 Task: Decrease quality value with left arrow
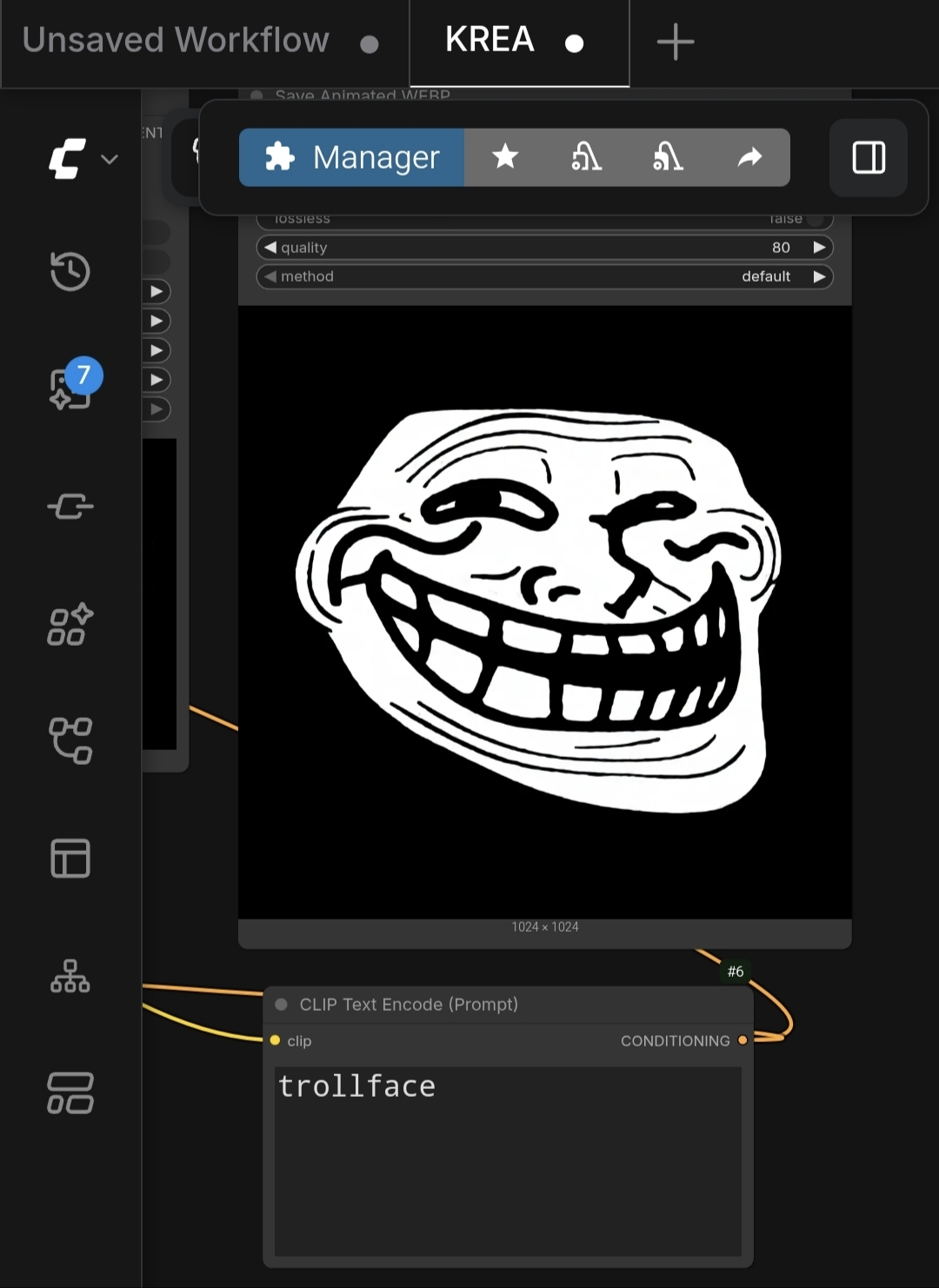(270, 248)
